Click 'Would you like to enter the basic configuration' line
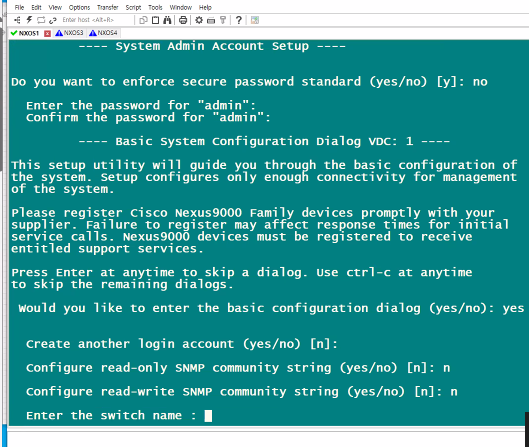Screen dimensions: 529x447 272,308
